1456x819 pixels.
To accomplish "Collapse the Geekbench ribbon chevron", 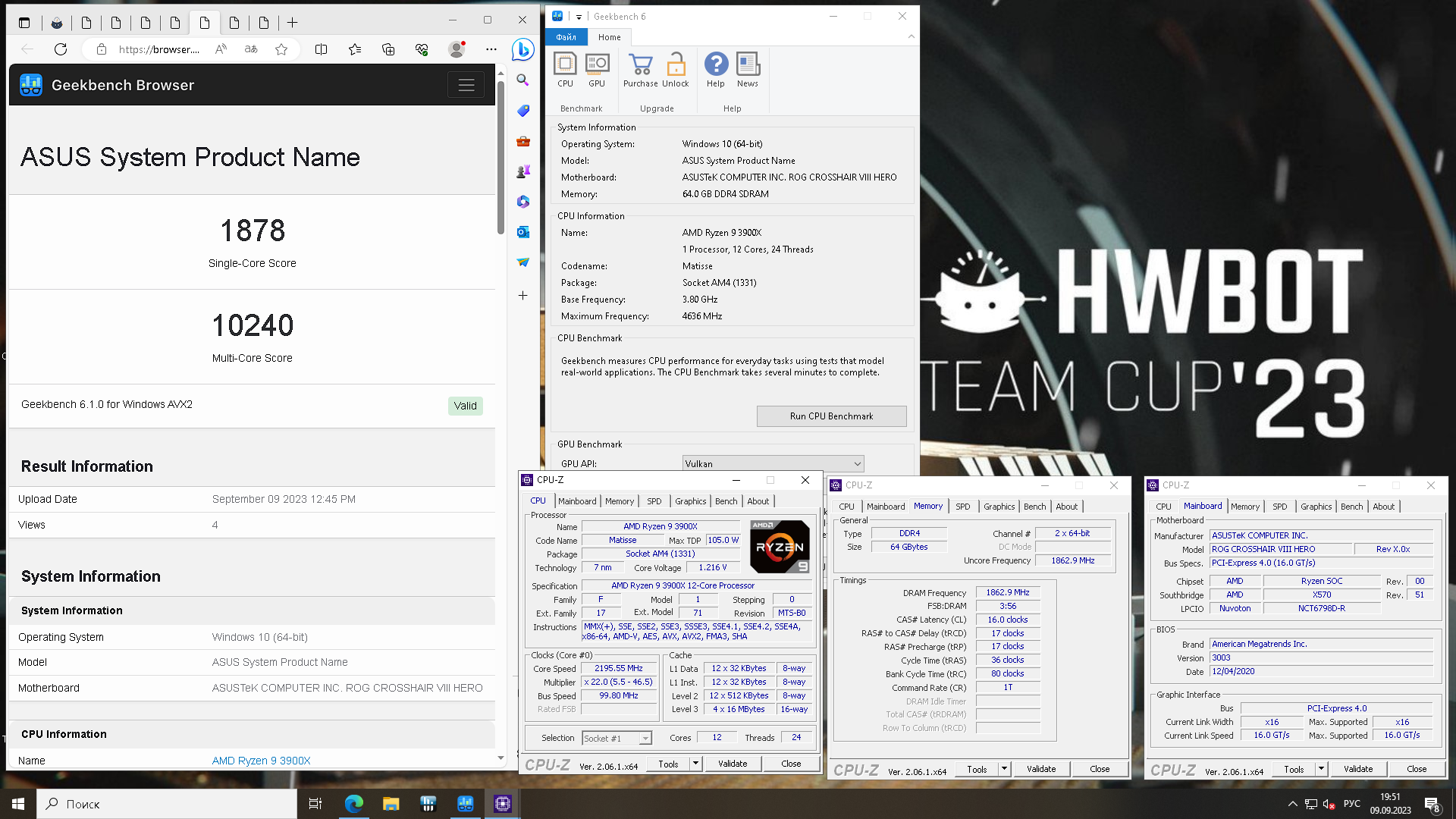I will click(x=911, y=36).
